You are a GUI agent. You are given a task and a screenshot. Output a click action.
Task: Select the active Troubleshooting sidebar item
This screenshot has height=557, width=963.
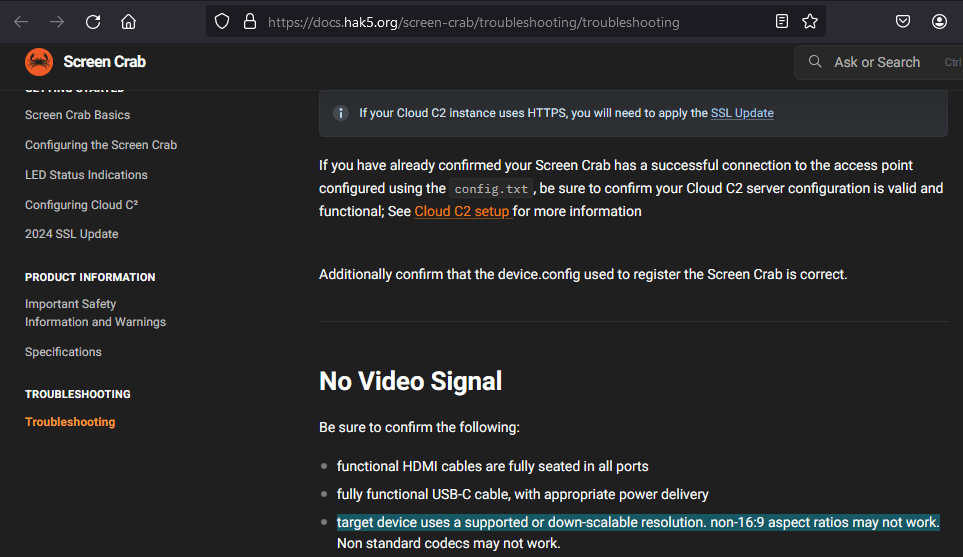pyautogui.click(x=70, y=422)
